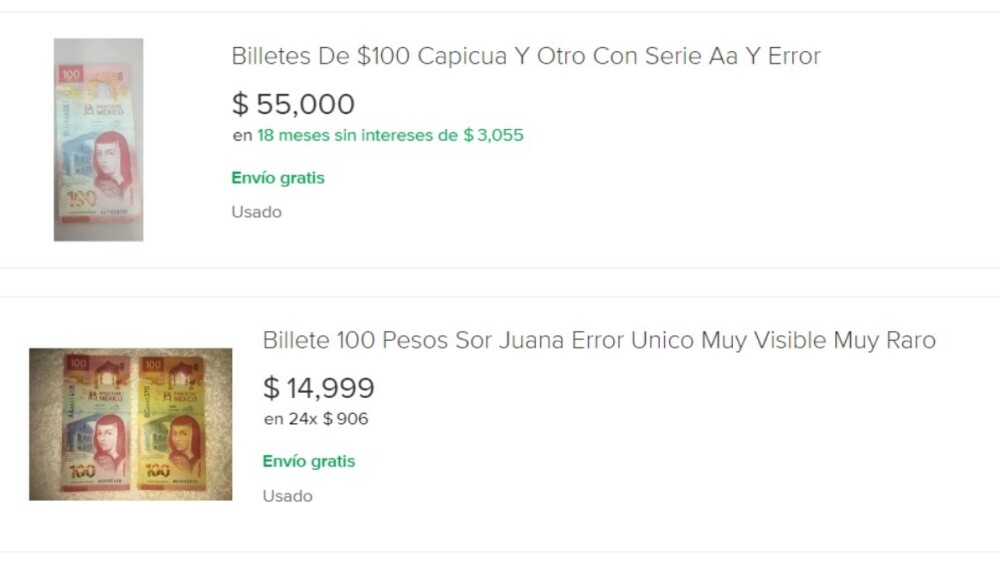Click the "en 24x $906" installment line
This screenshot has height=563, width=1000.
coord(316,419)
